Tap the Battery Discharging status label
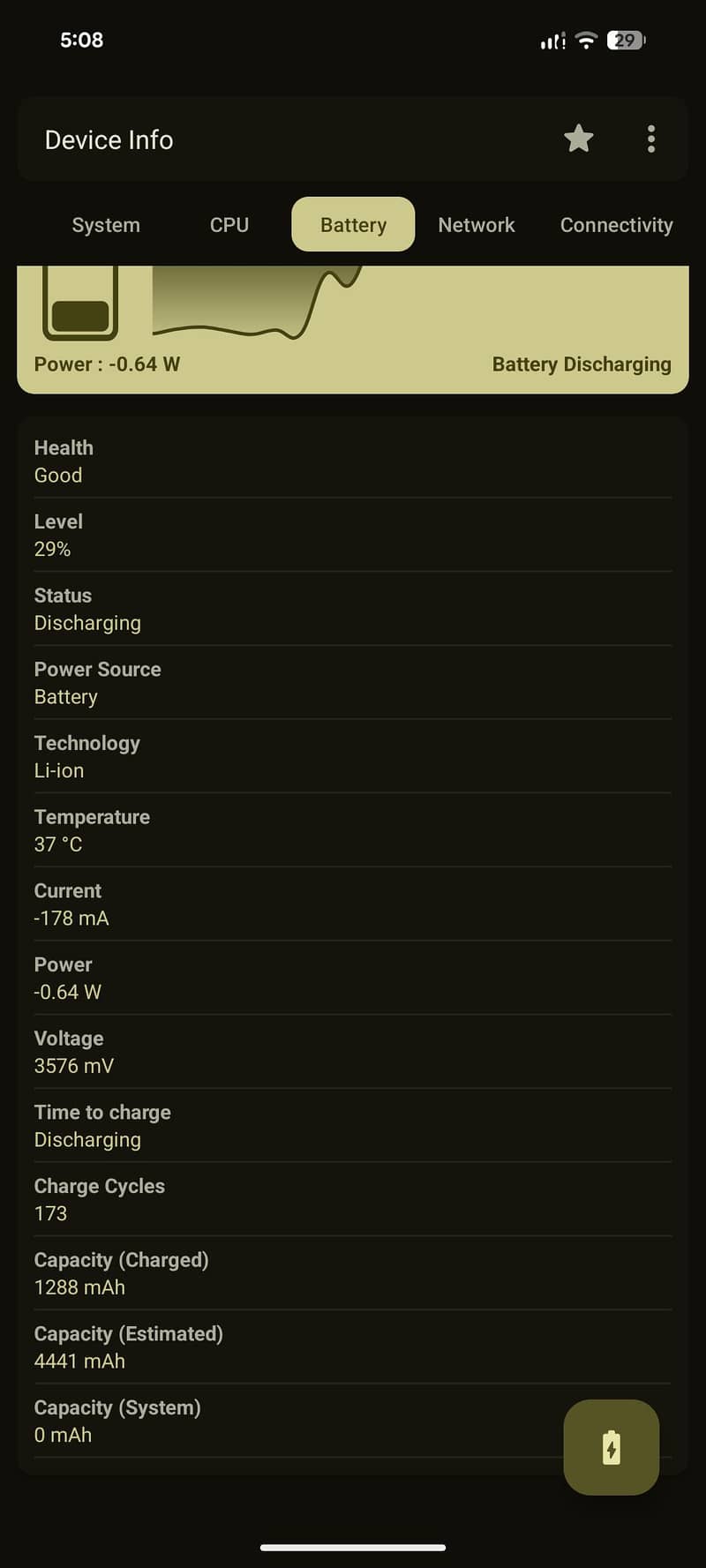706x1568 pixels. [582, 364]
